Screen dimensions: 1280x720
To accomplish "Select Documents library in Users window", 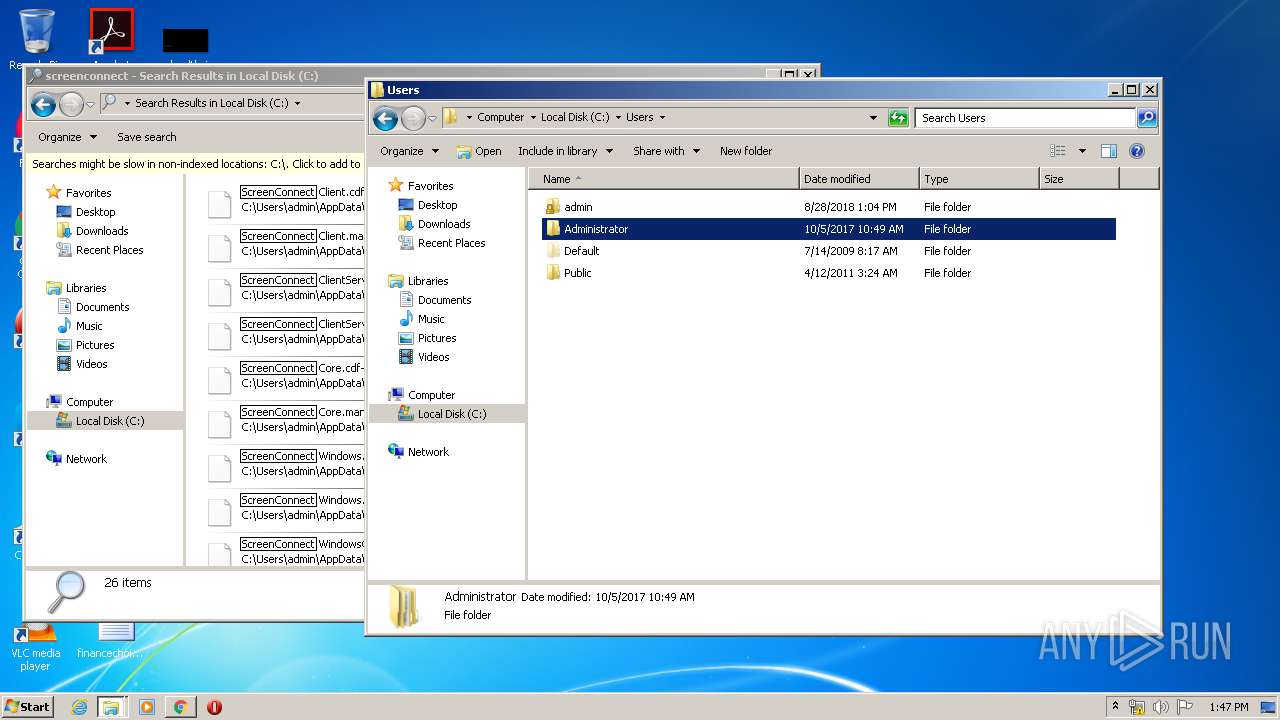I will coord(444,300).
